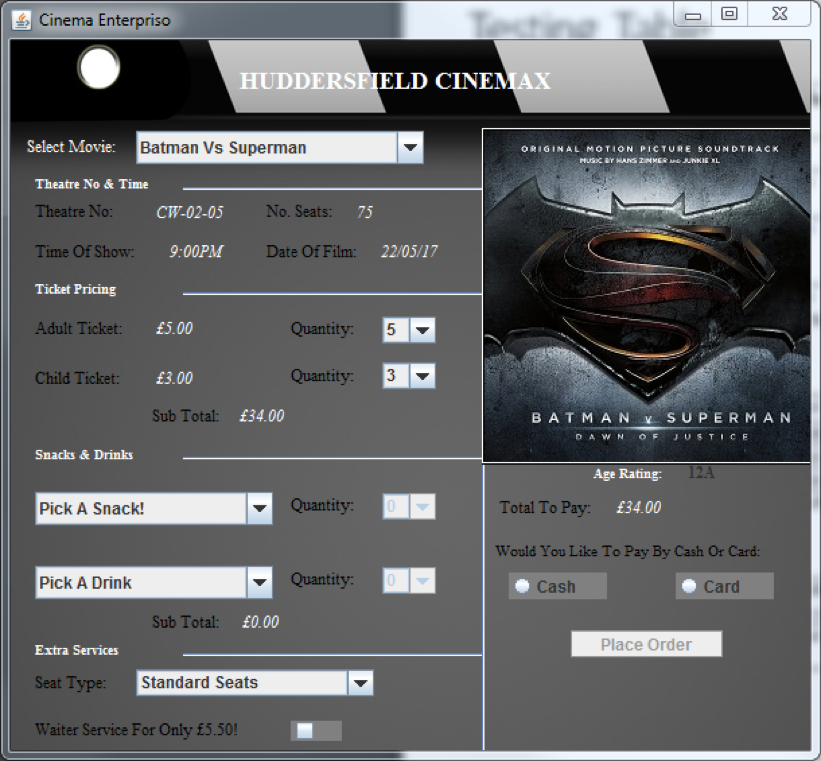Click the Child Ticket price £3.00
Viewport: 821px width, 761px height.
point(174,378)
